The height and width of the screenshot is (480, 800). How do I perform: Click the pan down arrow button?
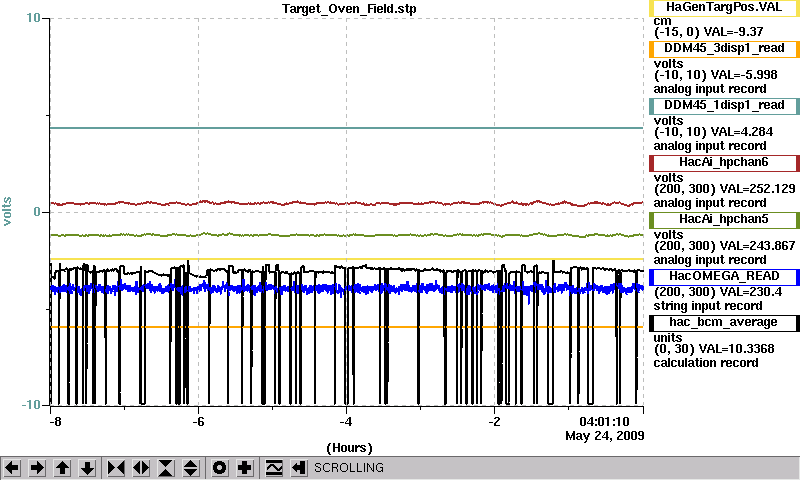(x=88, y=468)
